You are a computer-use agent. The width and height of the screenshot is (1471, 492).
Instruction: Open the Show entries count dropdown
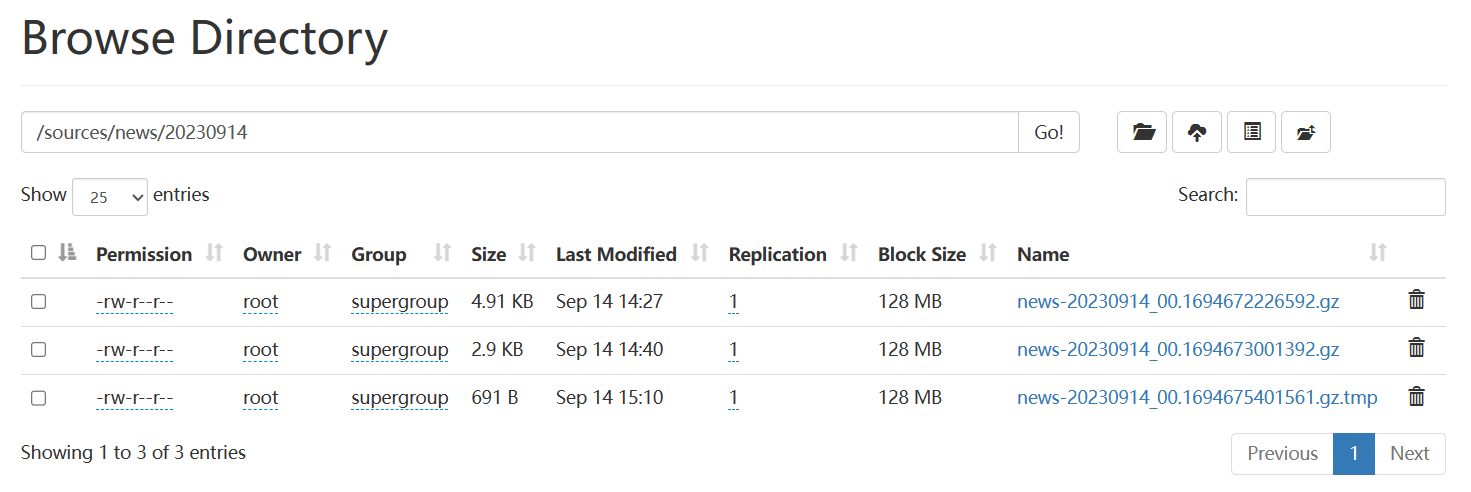click(x=110, y=197)
